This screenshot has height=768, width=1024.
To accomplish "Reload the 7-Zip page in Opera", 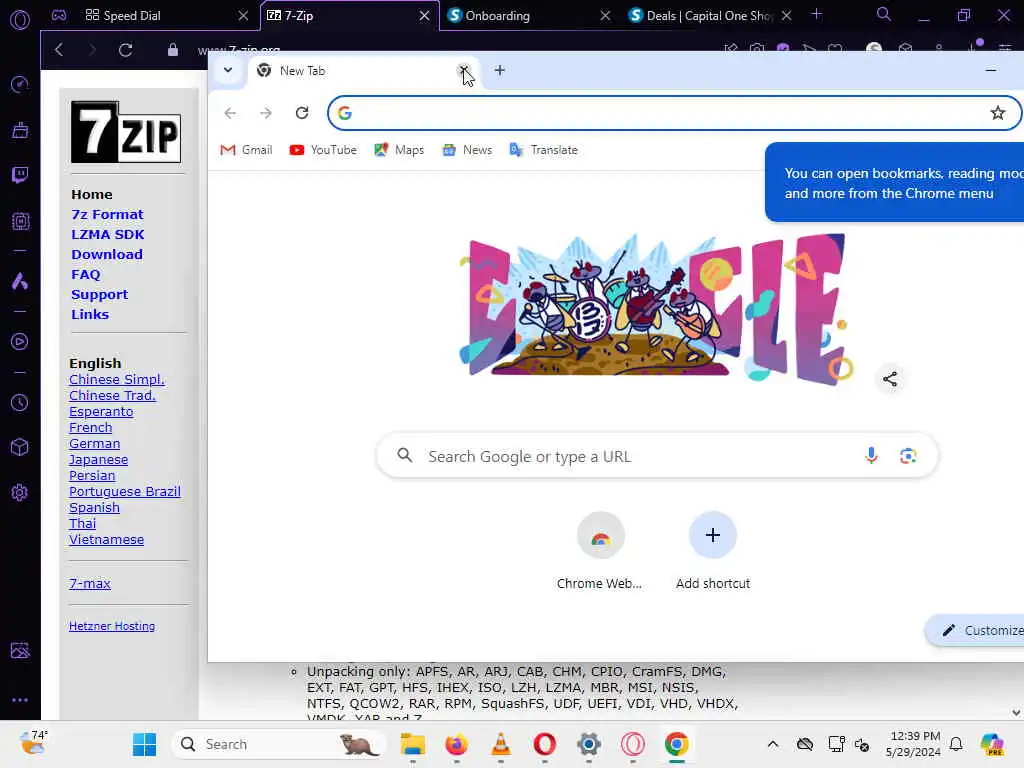I will point(125,50).
